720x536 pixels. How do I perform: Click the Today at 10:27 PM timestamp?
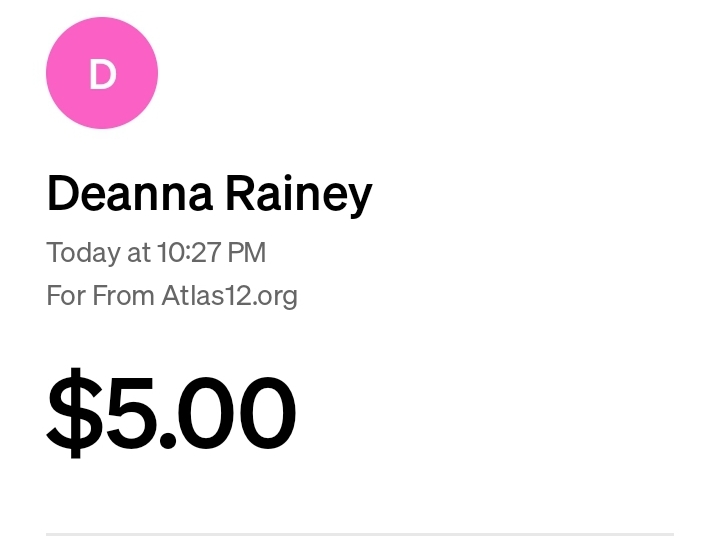156,253
